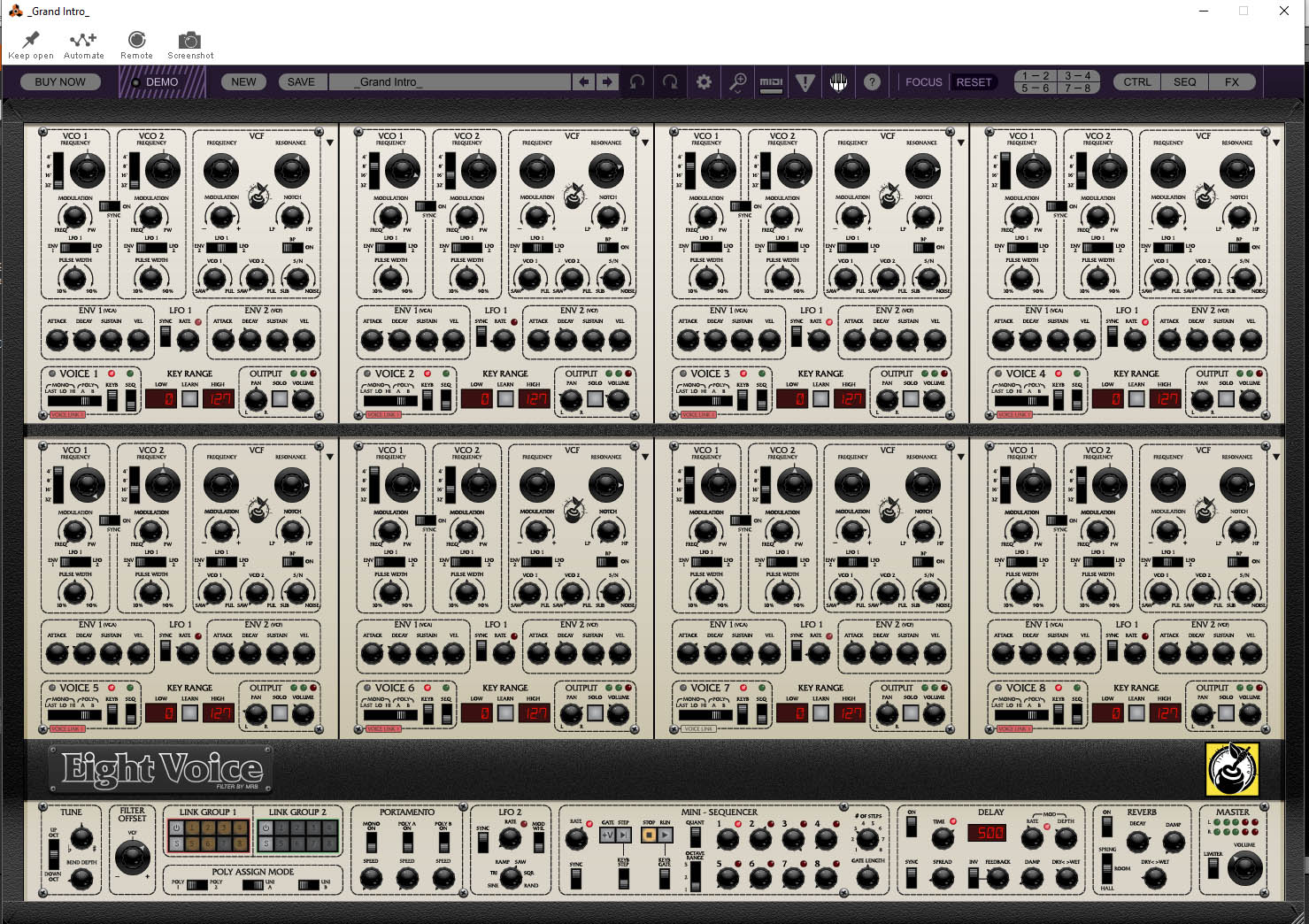The height and width of the screenshot is (924, 1309).
Task: Click the sequencer Run play button
Action: (666, 834)
